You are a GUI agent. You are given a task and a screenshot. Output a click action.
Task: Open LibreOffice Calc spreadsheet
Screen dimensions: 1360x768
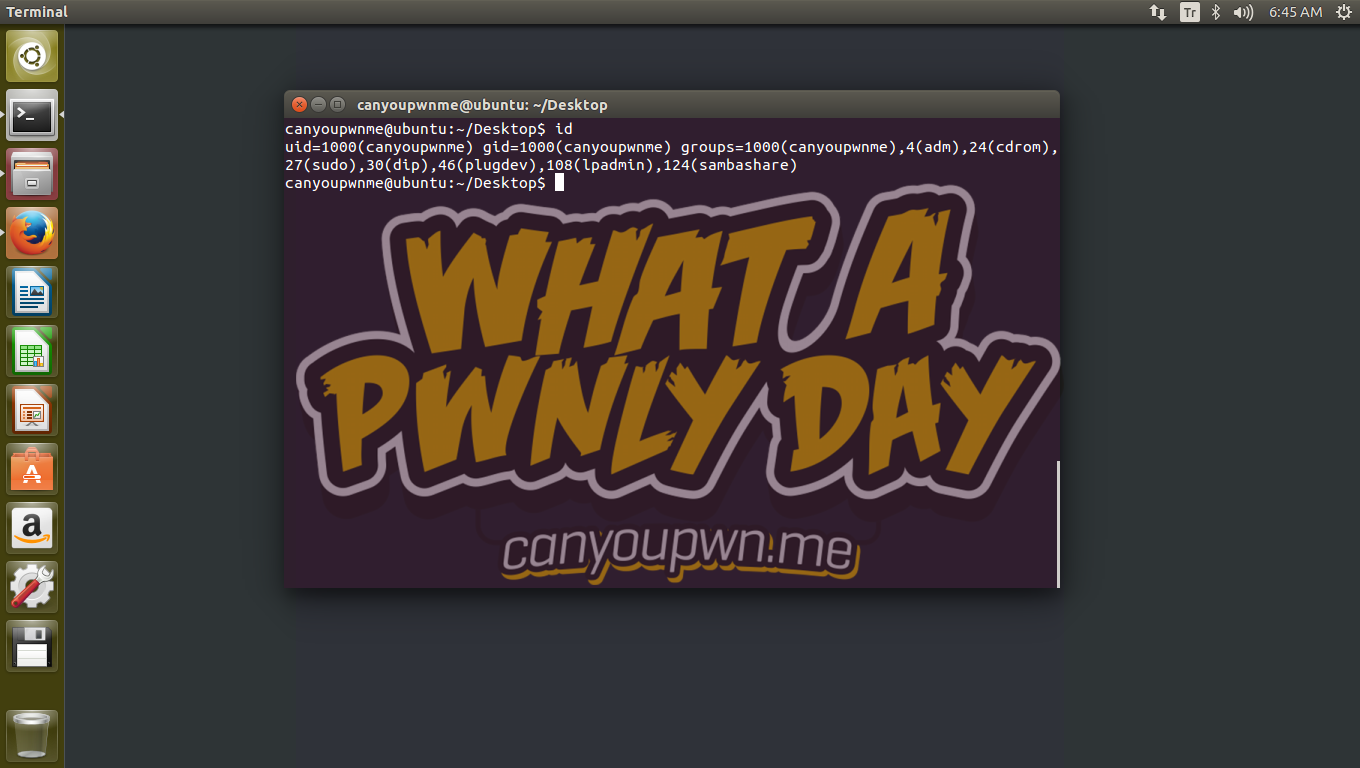[x=32, y=351]
